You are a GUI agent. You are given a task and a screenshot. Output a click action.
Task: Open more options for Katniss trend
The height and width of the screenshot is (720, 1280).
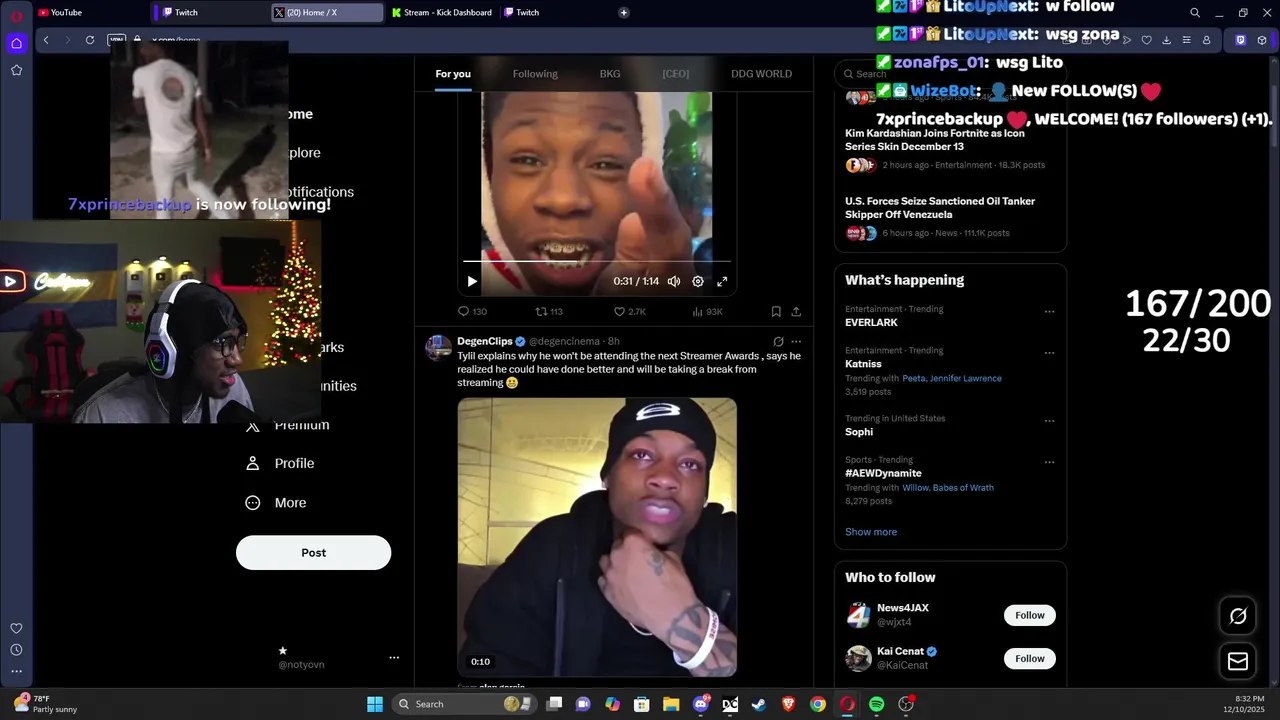pos(1049,352)
